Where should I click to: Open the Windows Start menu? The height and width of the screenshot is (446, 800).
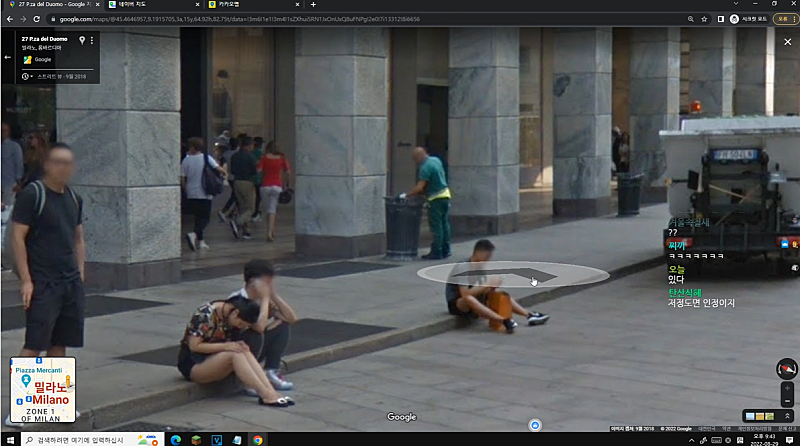10,440
